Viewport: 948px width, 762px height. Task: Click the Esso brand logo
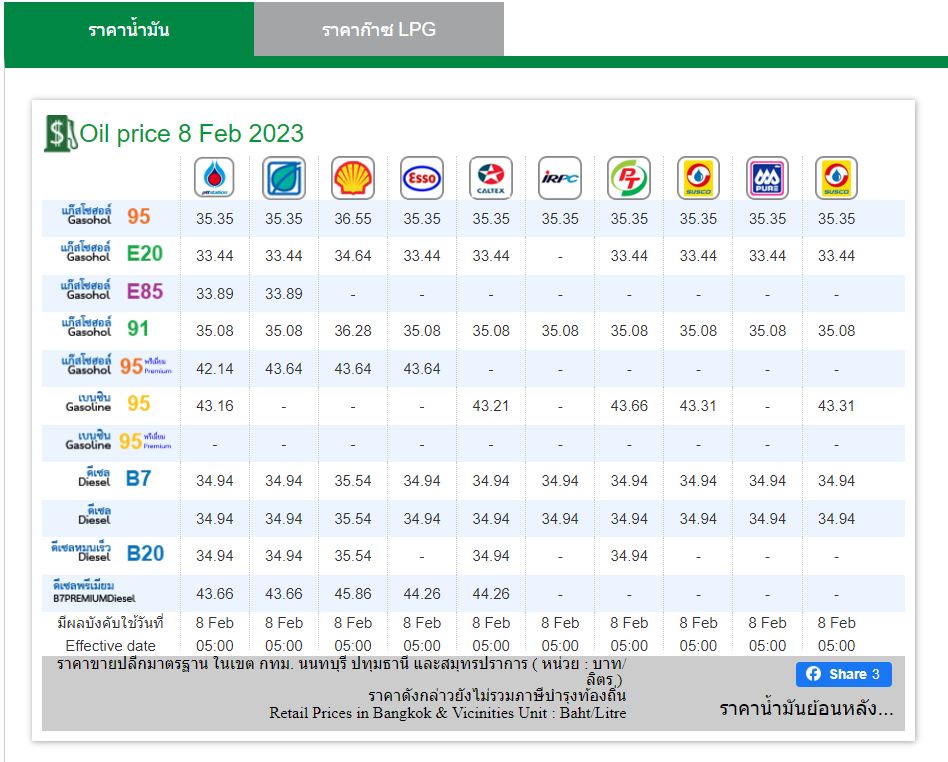click(422, 178)
